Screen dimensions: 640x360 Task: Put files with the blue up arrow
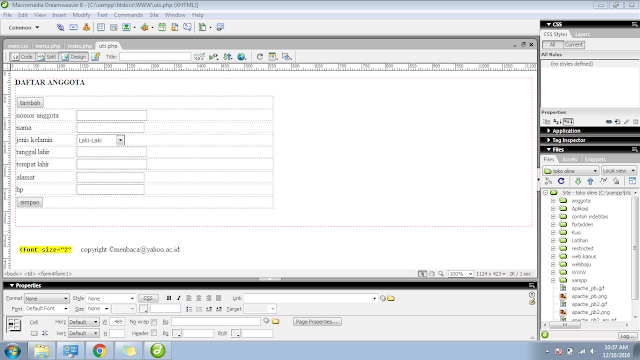590,181
